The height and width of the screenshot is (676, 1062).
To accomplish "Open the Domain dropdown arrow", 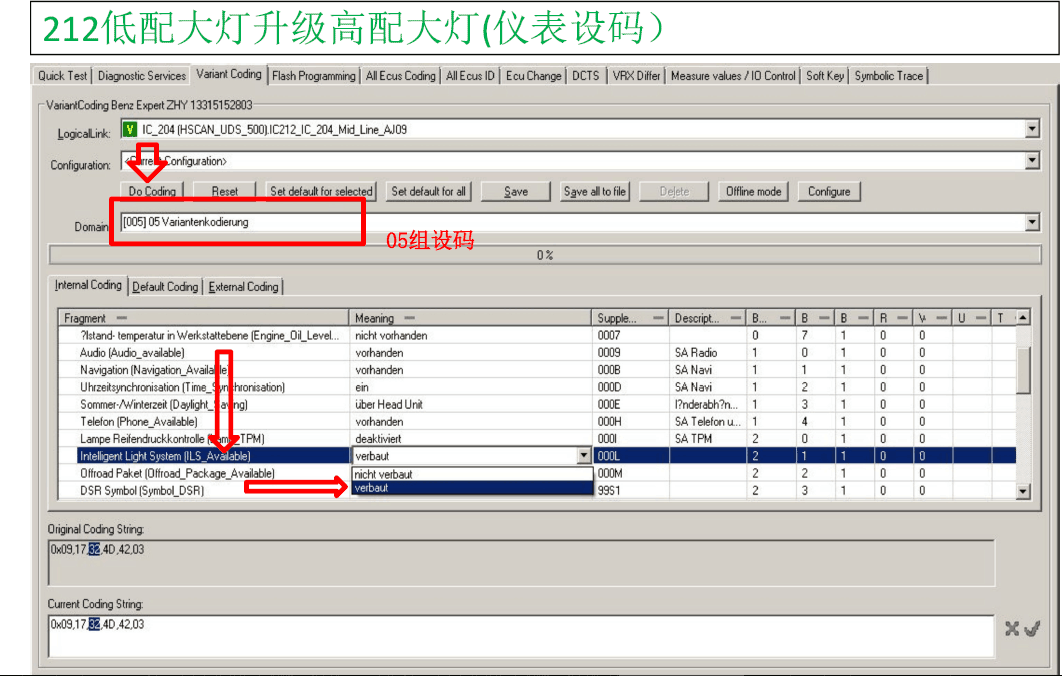I will (1032, 223).
